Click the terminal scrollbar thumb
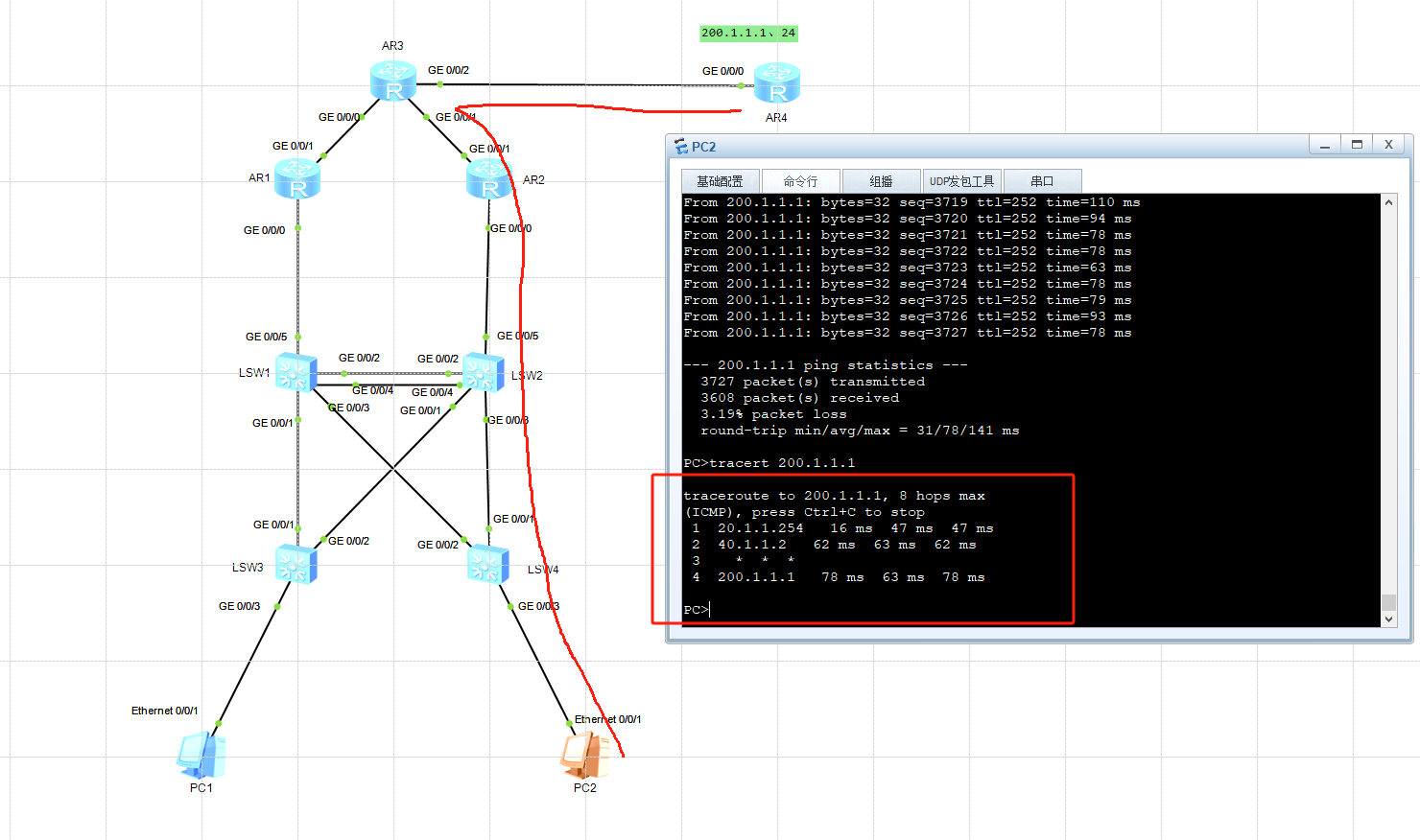This screenshot has height=840, width=1420. (x=1388, y=602)
